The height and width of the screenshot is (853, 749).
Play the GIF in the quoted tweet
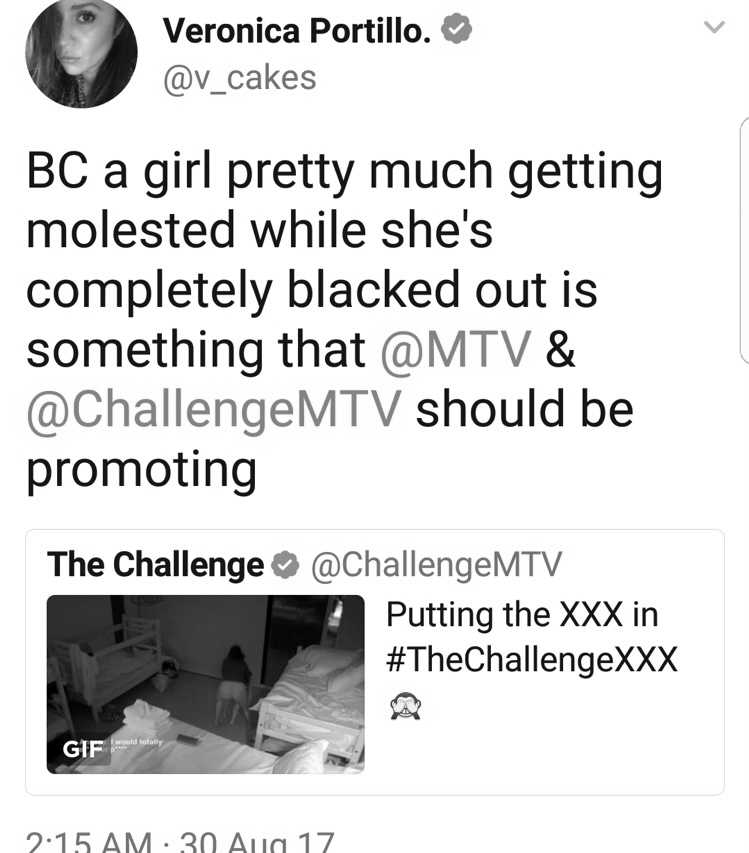click(206, 684)
